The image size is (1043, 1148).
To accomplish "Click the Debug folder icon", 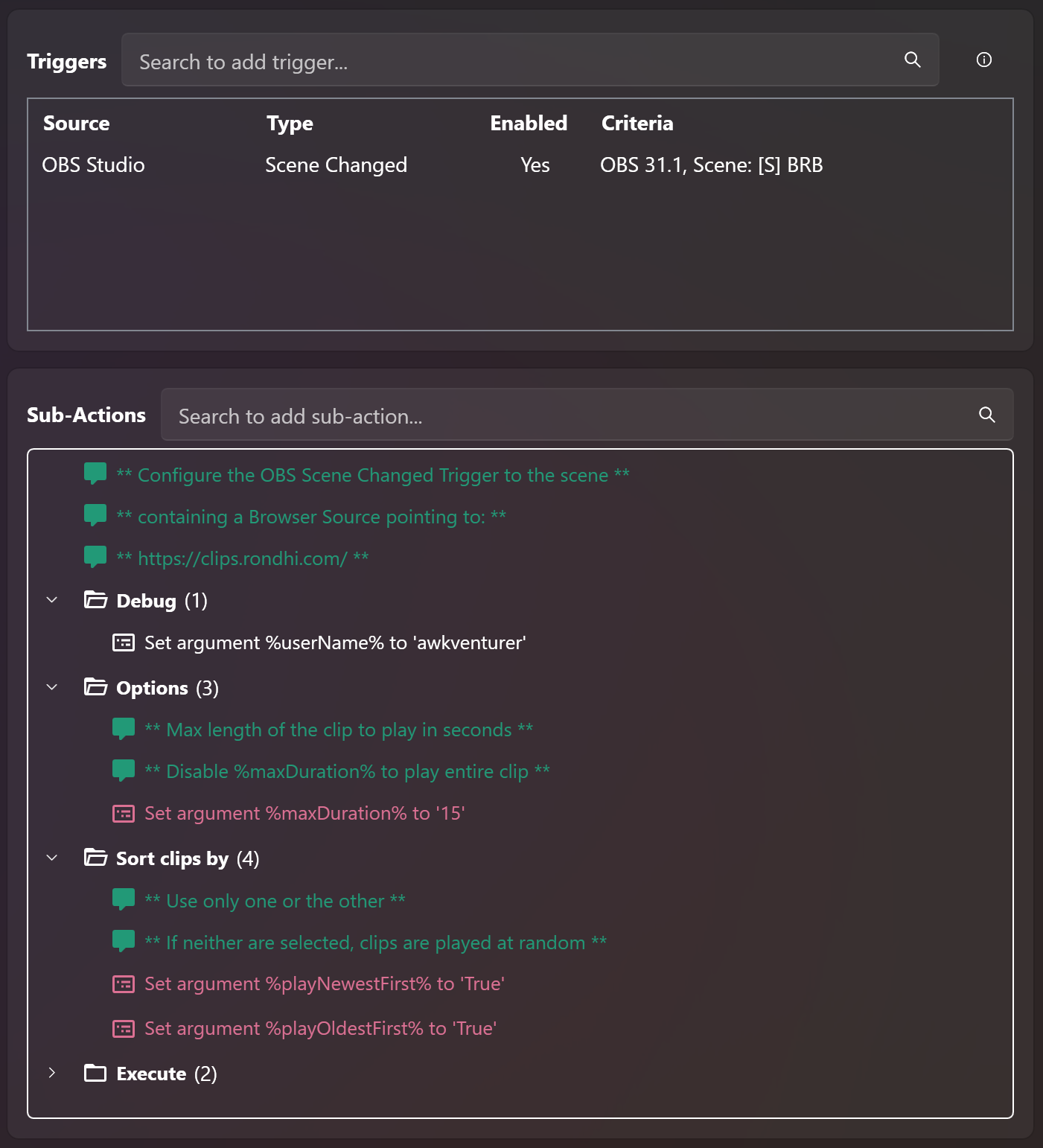I will click(95, 600).
